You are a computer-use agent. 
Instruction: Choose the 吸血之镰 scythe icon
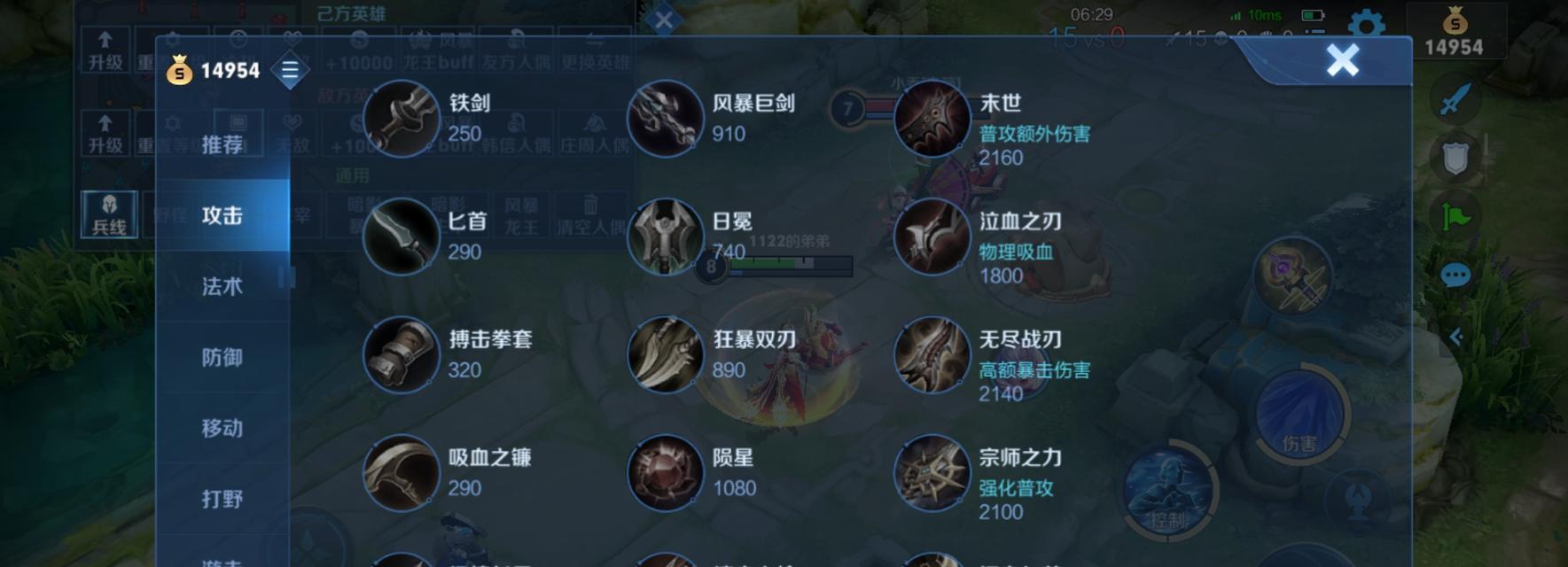pos(402,473)
